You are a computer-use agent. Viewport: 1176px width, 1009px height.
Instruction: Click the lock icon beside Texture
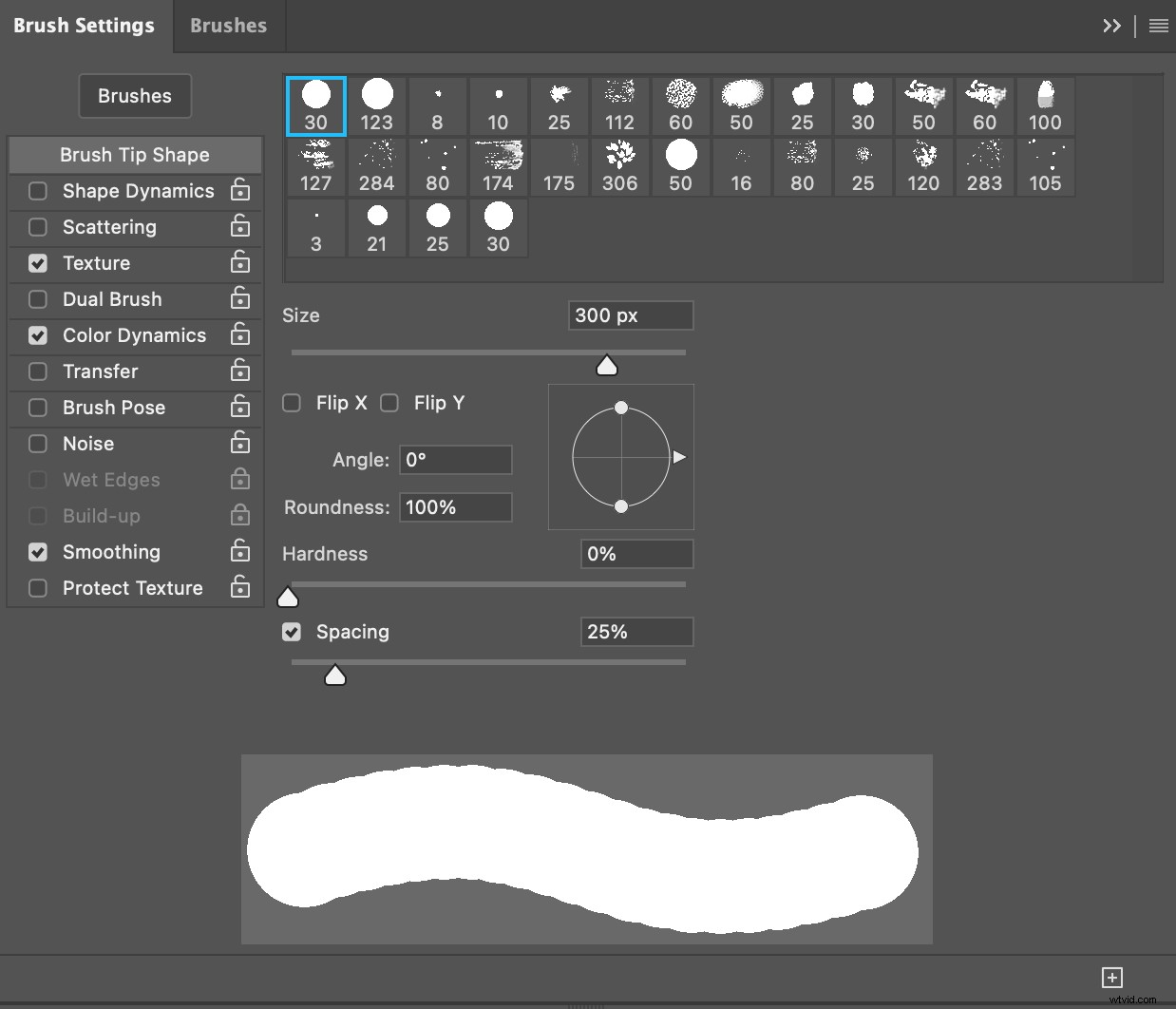click(240, 262)
